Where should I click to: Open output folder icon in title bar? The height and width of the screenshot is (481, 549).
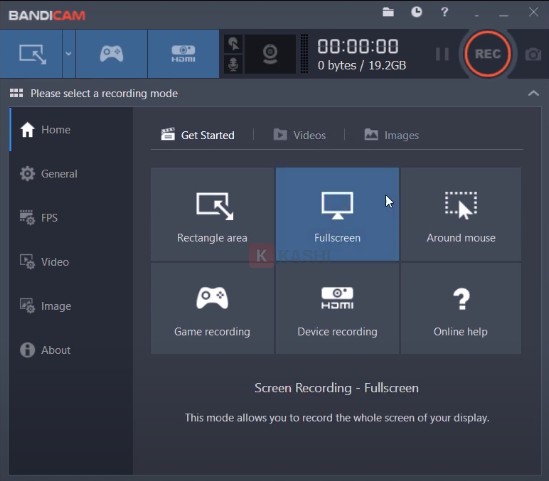click(388, 12)
